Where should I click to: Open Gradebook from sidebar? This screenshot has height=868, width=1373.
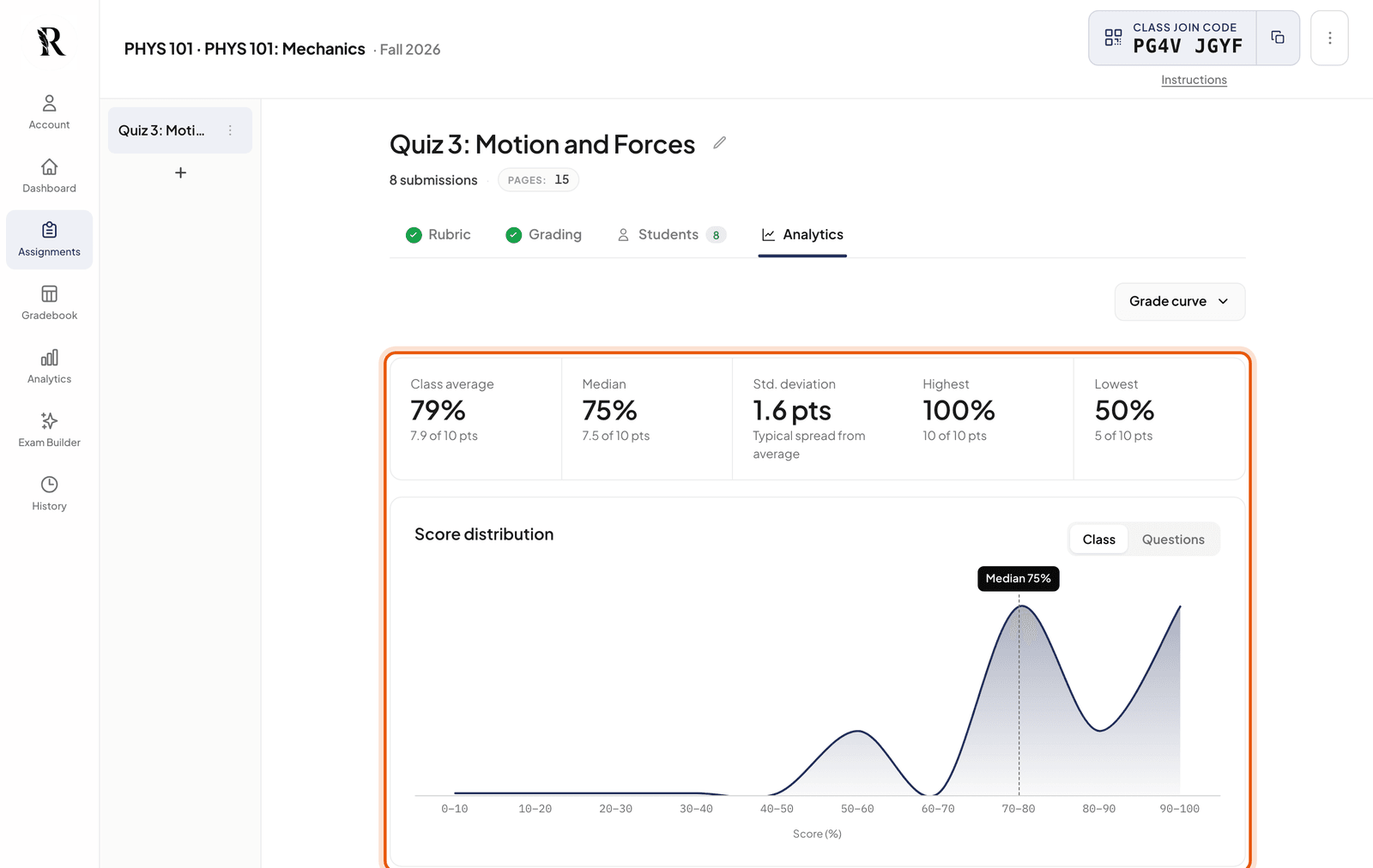click(x=49, y=303)
